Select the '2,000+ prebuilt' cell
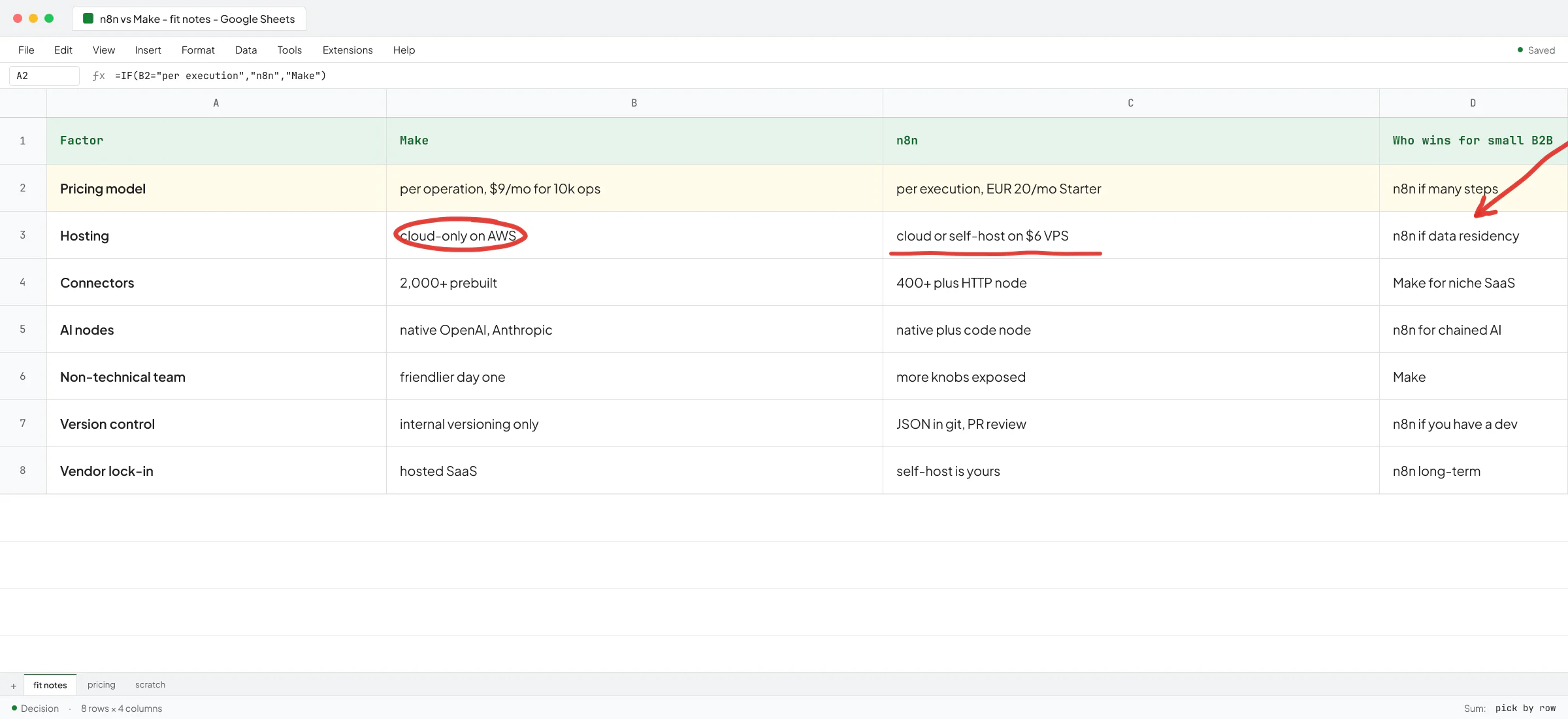The height and width of the screenshot is (719, 1568). coord(634,282)
